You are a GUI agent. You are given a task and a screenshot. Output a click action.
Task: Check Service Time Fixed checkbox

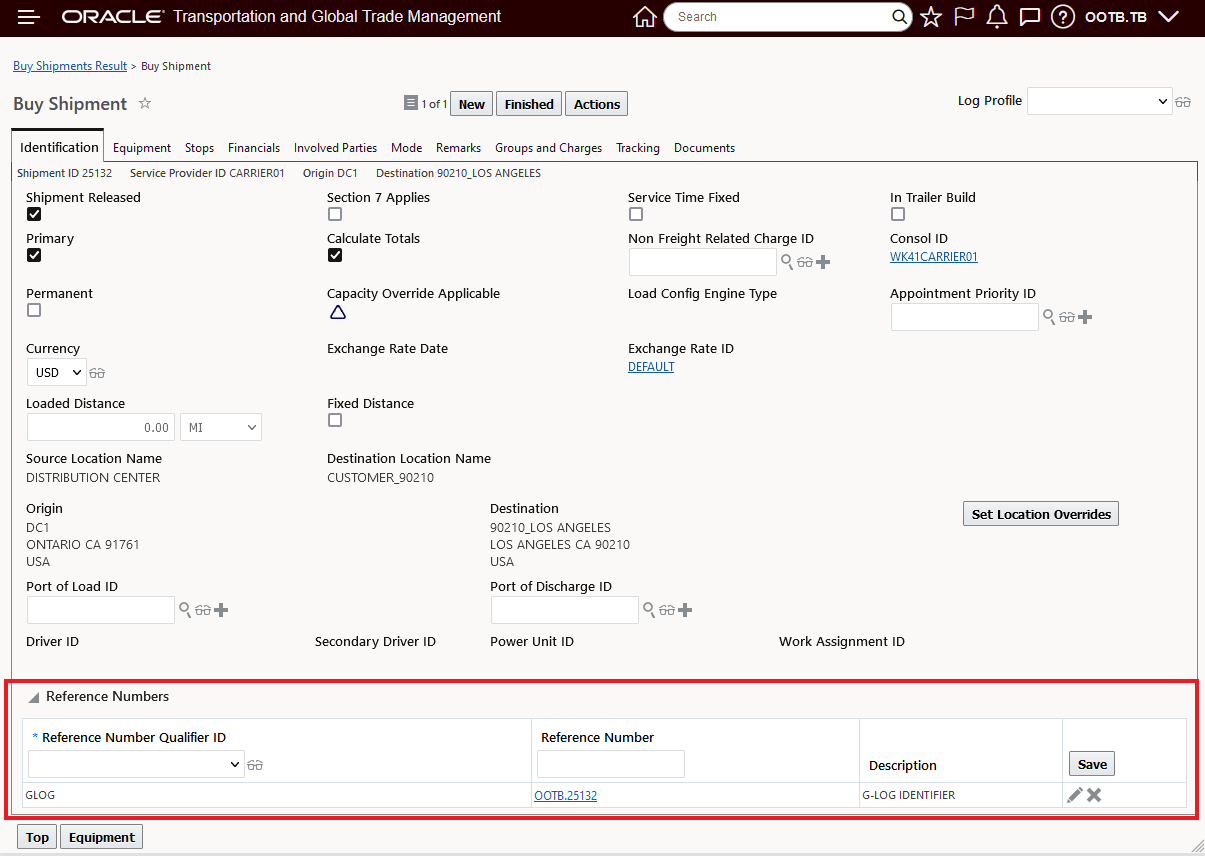click(636, 214)
